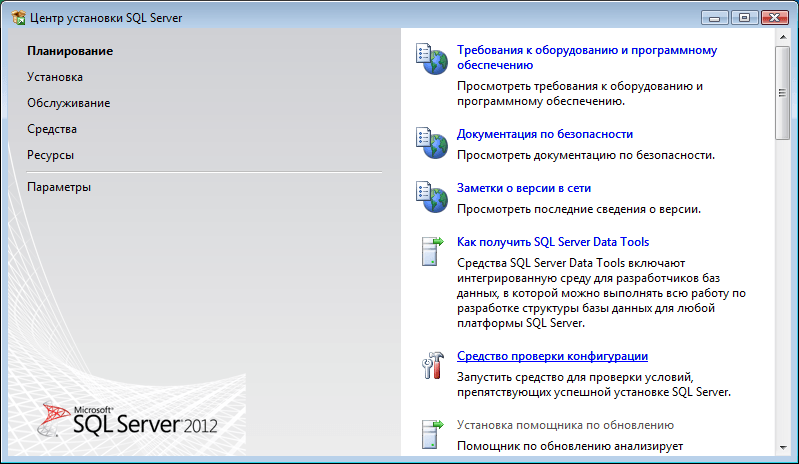Click the security documentation globe icon
The width and height of the screenshot is (799, 464).
point(430,143)
